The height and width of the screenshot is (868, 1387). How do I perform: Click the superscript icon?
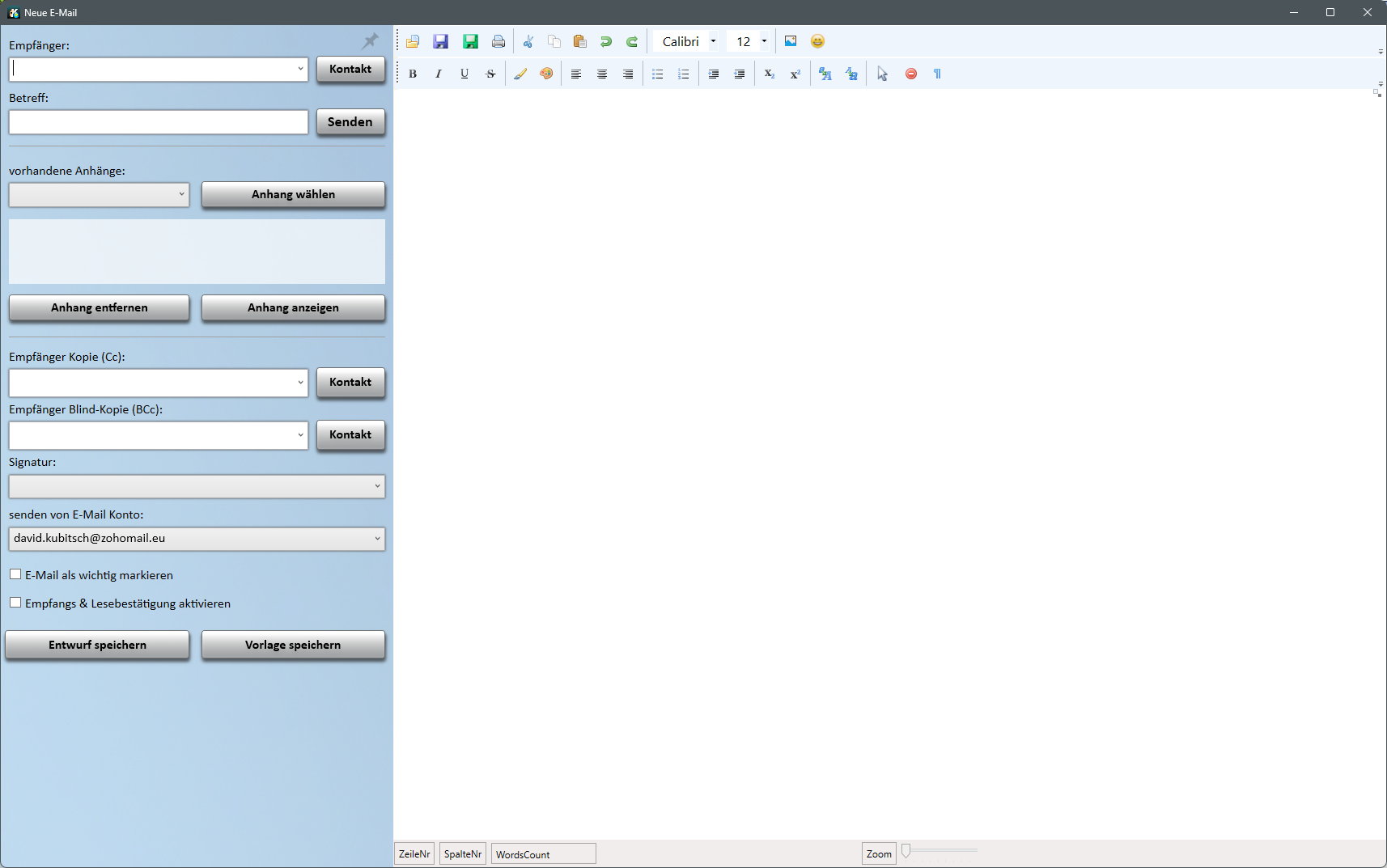tap(795, 74)
